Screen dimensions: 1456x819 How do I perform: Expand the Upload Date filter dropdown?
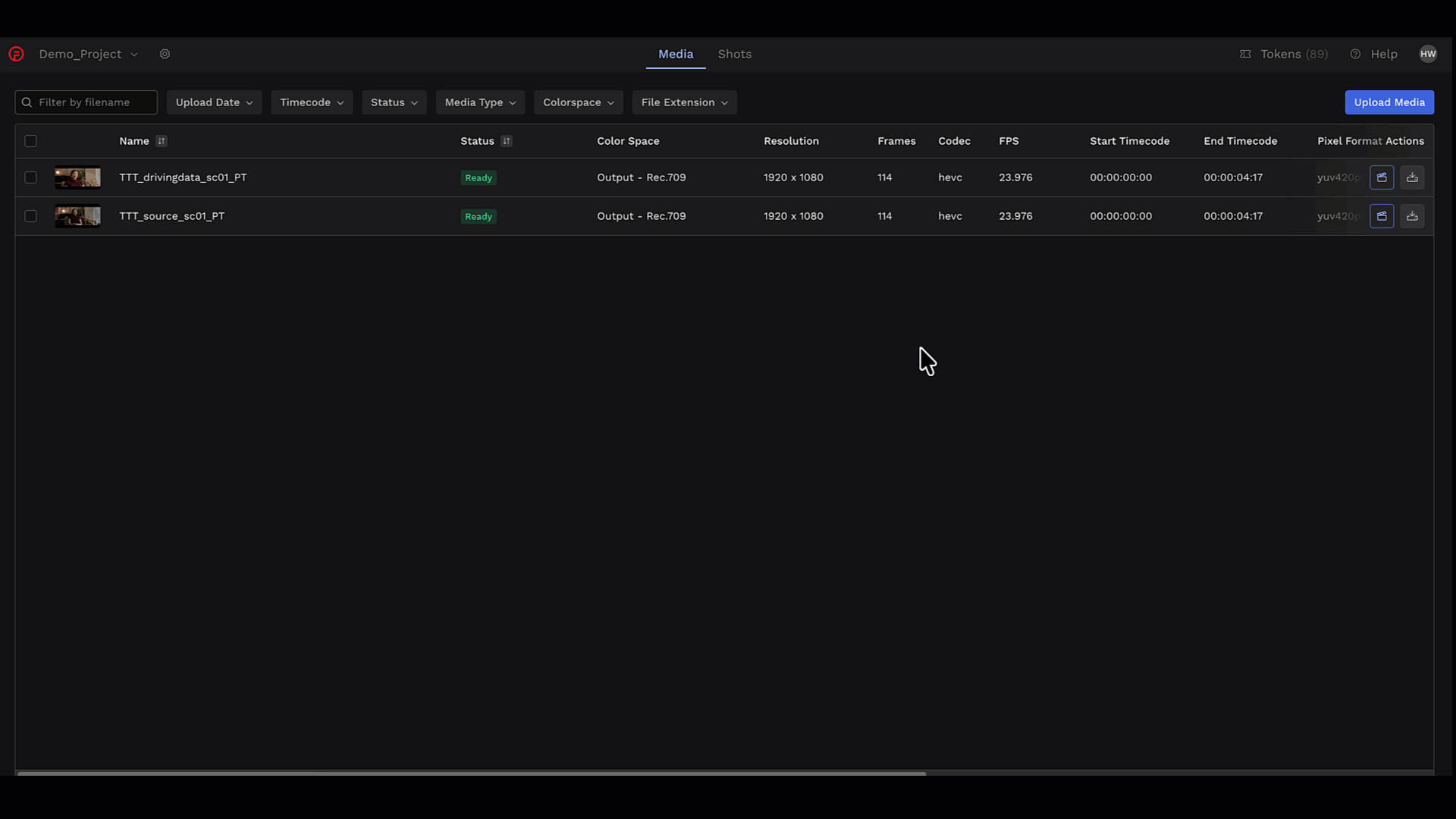pyautogui.click(x=214, y=102)
